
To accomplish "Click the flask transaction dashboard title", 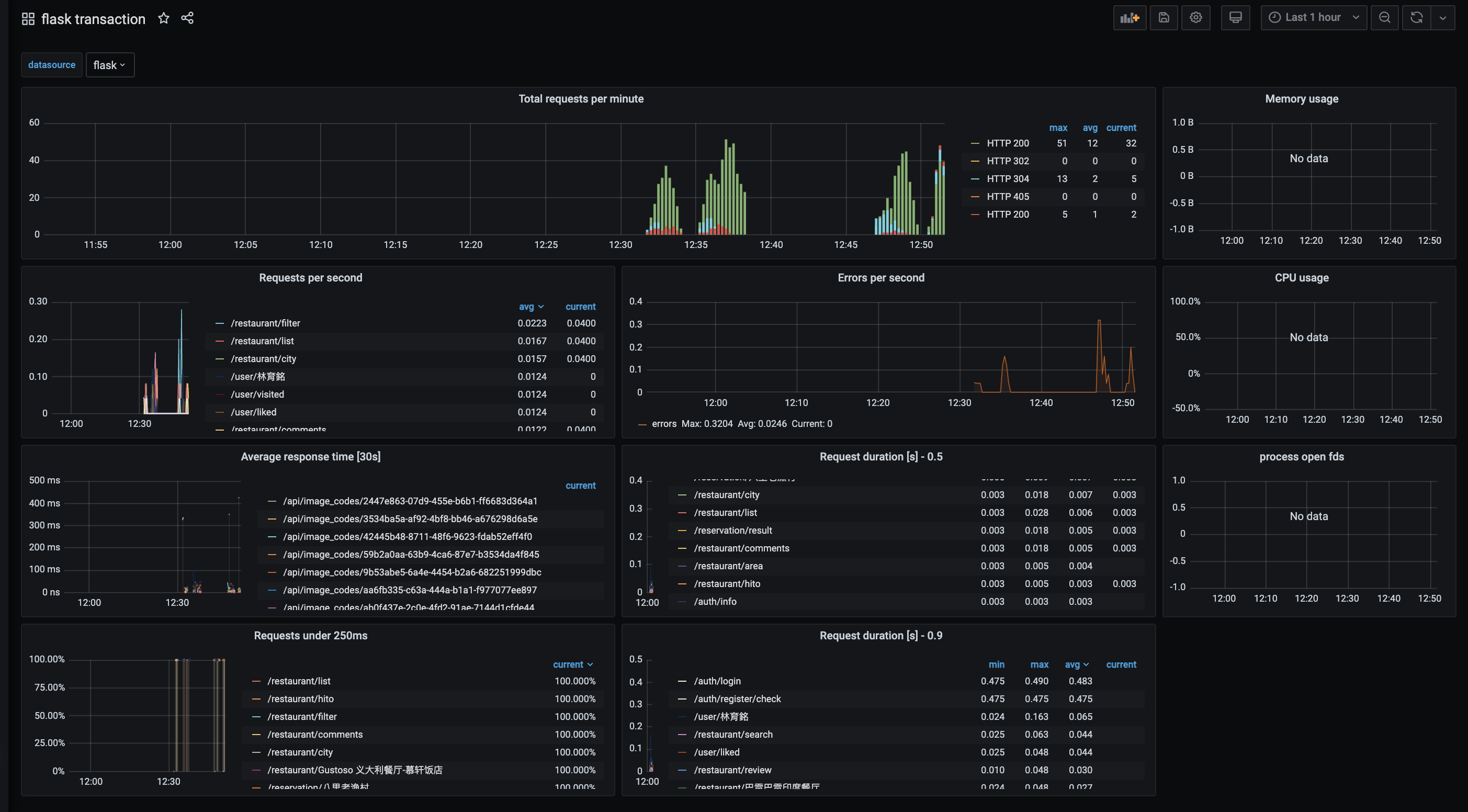I will (x=93, y=19).
